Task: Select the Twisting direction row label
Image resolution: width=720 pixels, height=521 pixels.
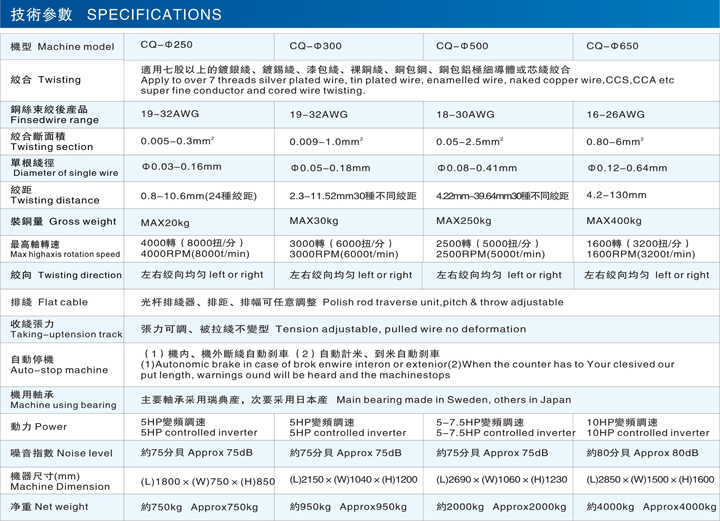Action: tap(66, 275)
